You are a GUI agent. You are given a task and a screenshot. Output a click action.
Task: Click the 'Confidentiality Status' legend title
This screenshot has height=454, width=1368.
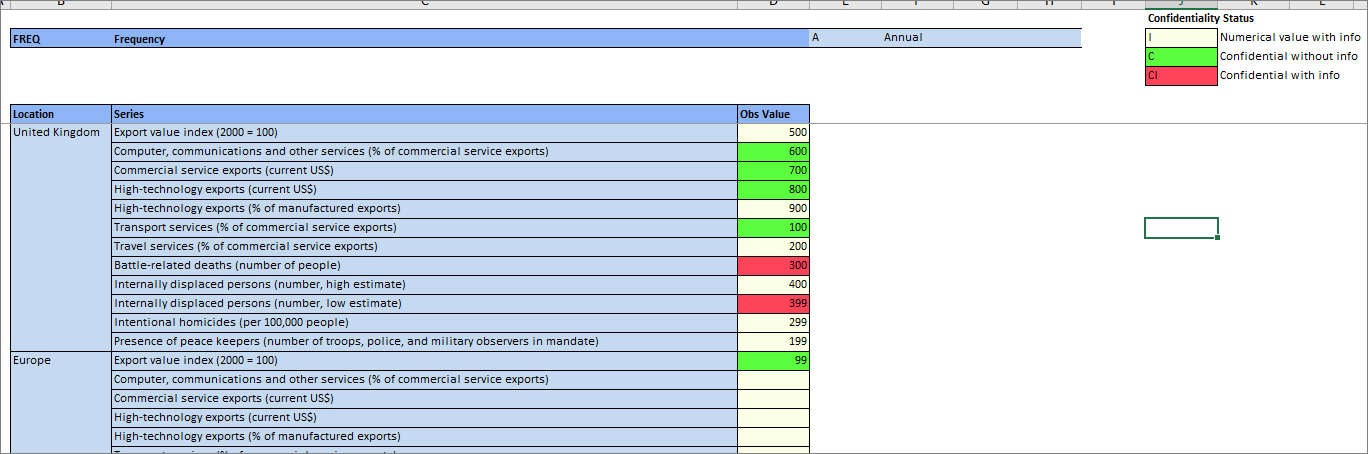[x=1200, y=18]
